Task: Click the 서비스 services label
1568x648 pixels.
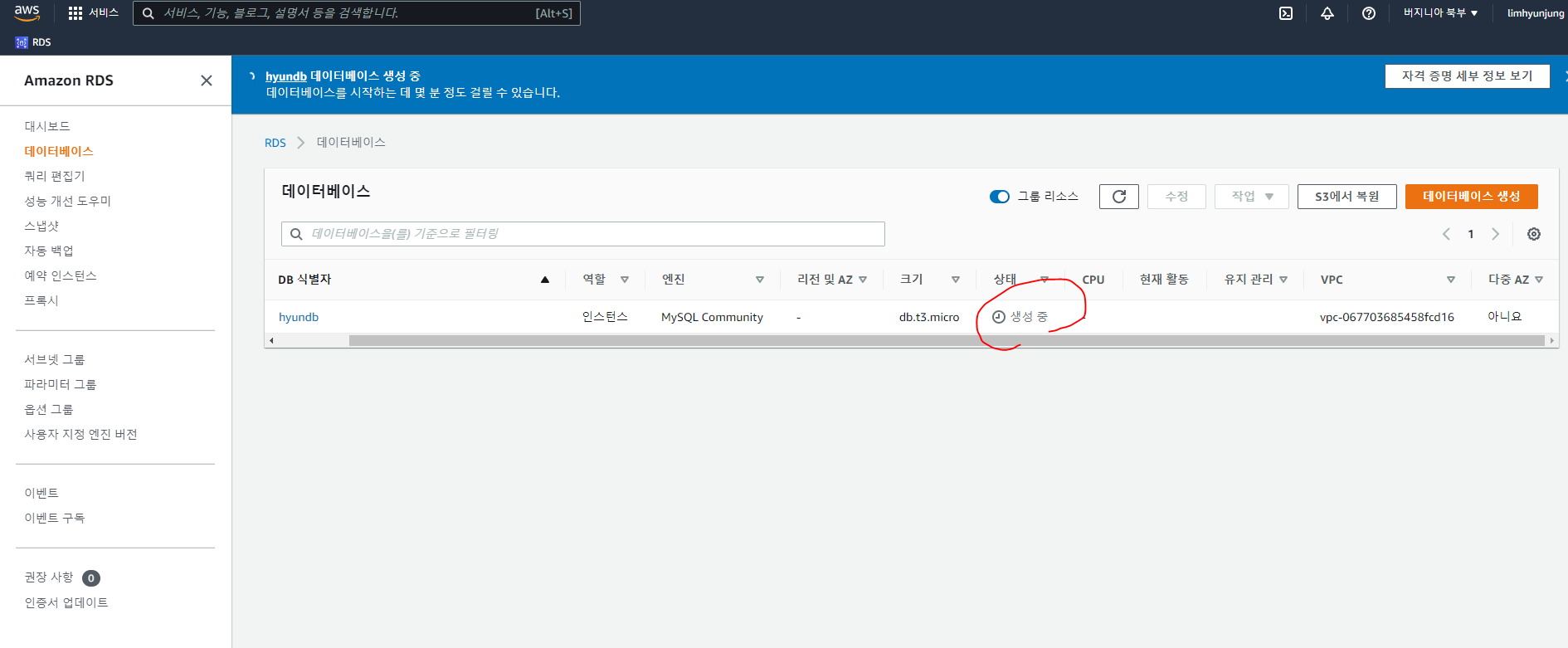Action: pyautogui.click(x=104, y=13)
